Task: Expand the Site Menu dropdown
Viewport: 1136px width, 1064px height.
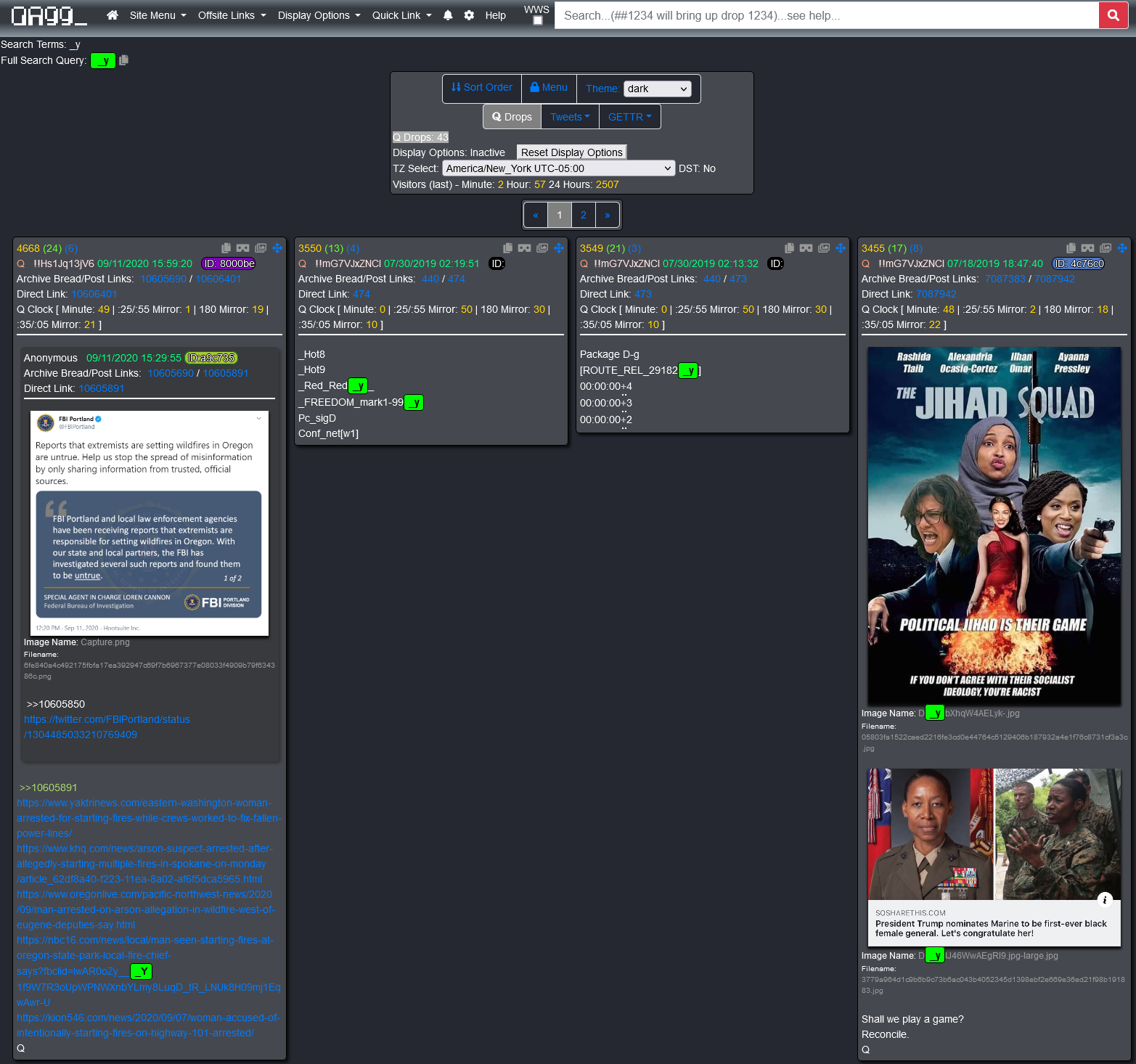Action: [x=158, y=15]
